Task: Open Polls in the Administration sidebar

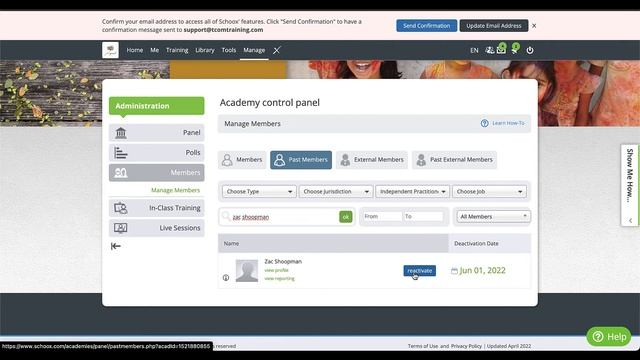Action: 157,153
